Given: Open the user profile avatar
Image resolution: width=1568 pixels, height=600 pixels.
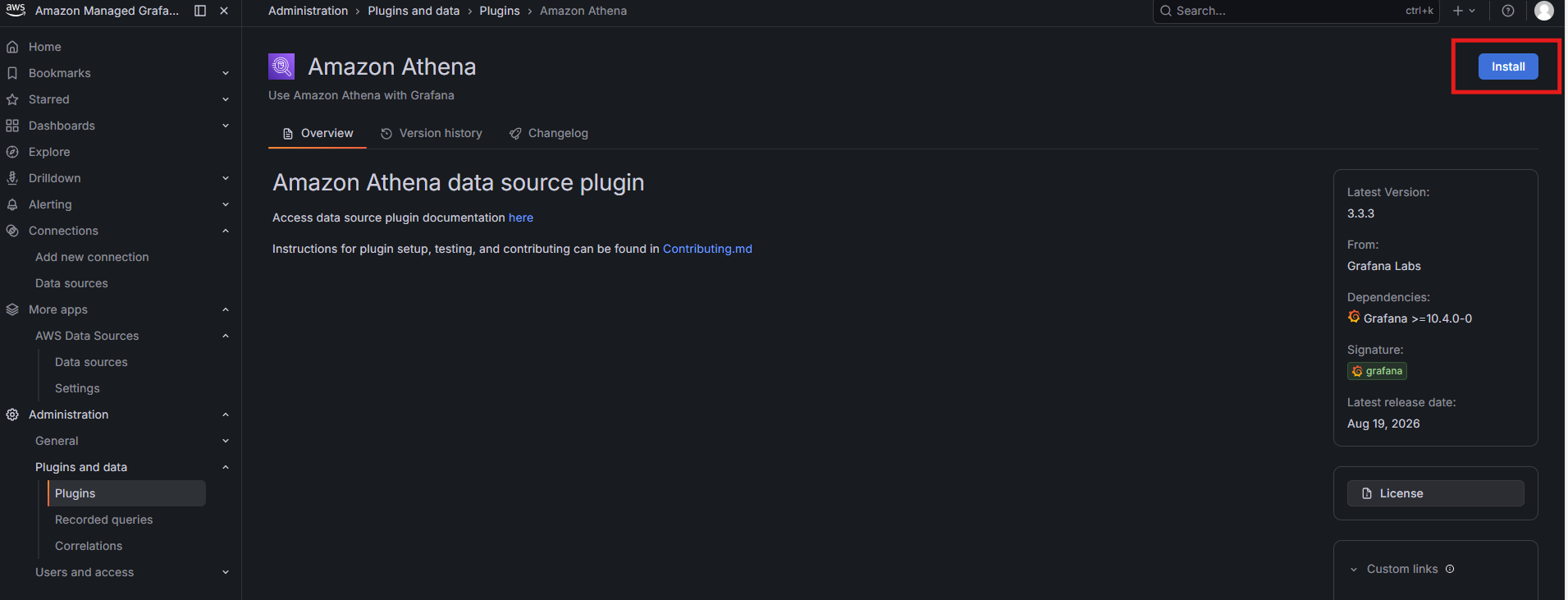Looking at the screenshot, I should click(1544, 11).
